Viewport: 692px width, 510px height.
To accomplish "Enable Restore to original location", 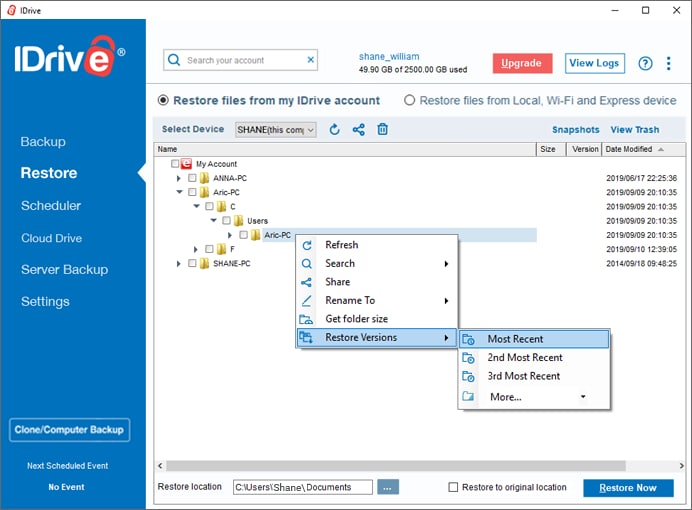I will pyautogui.click(x=453, y=487).
